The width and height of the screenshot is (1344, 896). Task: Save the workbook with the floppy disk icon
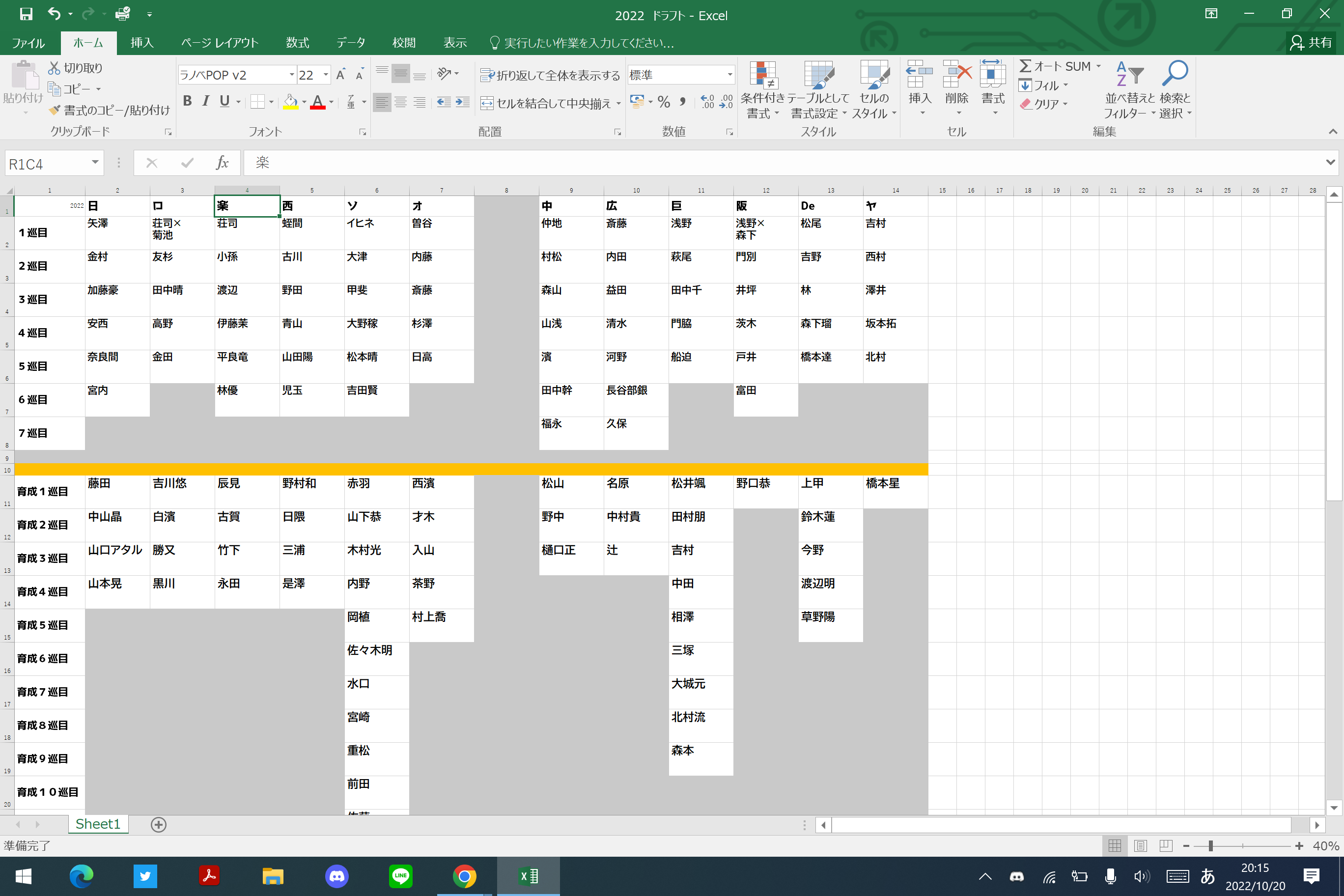26,14
